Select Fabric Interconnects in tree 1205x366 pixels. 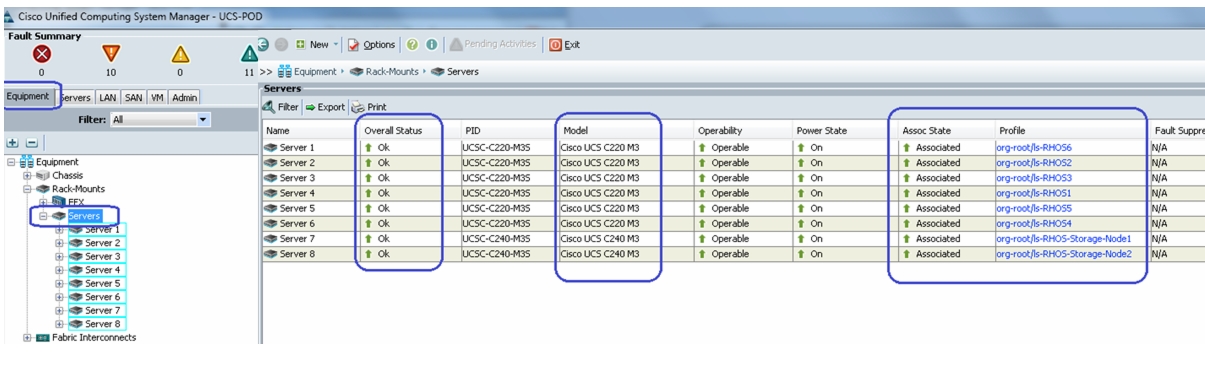click(x=86, y=338)
